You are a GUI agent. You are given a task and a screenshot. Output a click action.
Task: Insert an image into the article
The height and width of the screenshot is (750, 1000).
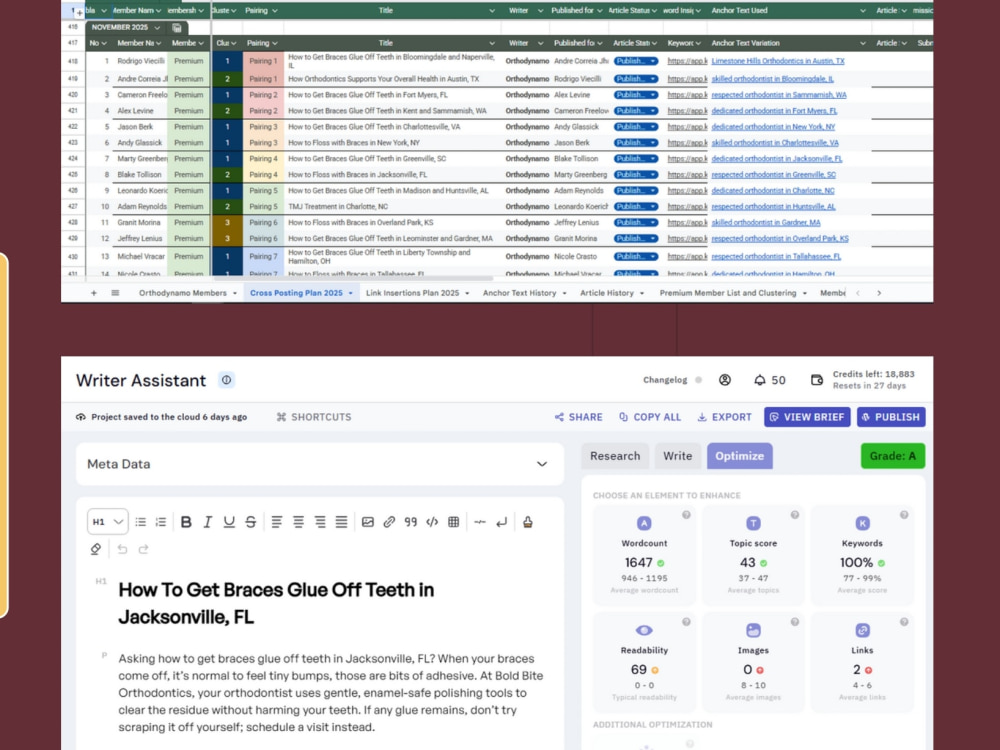367,522
